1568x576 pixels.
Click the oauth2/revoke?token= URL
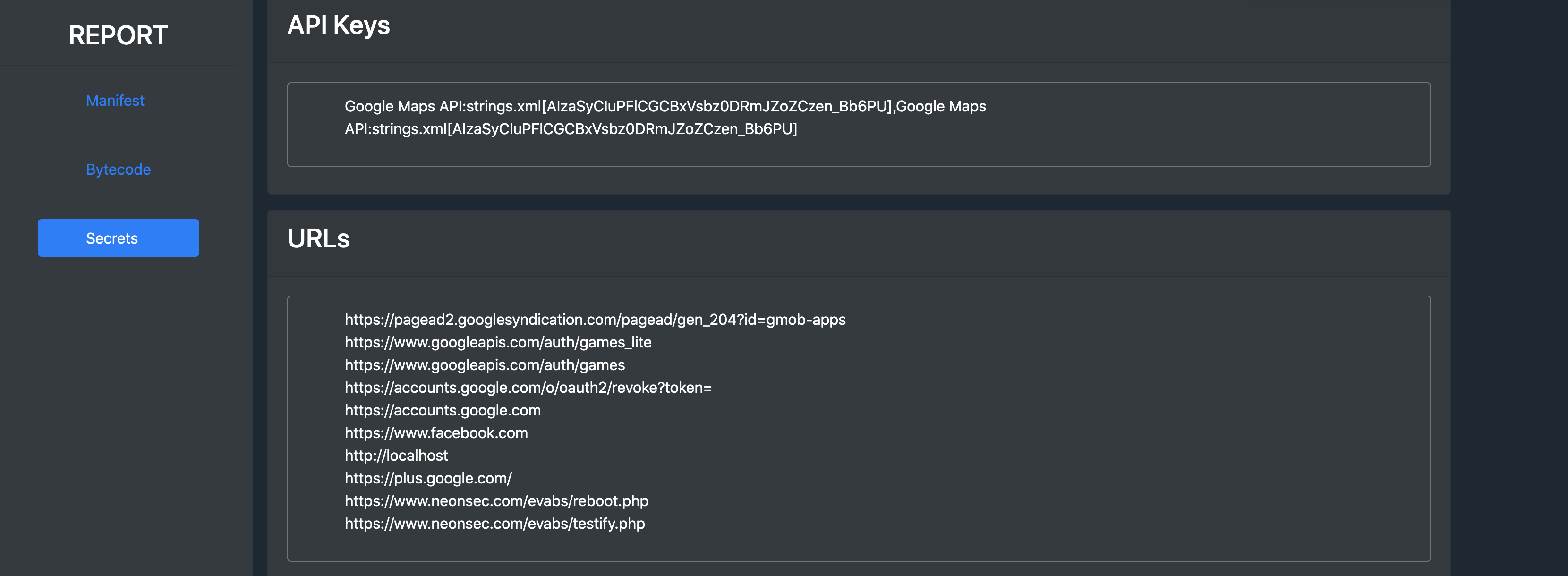pyautogui.click(x=528, y=388)
